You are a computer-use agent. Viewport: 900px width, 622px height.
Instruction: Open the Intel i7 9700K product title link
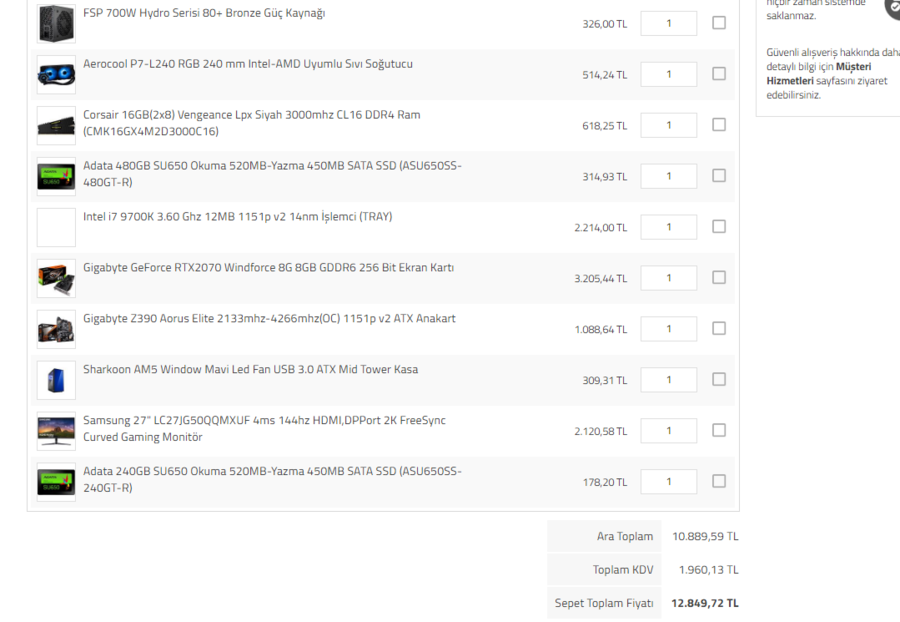pyautogui.click(x=237, y=217)
